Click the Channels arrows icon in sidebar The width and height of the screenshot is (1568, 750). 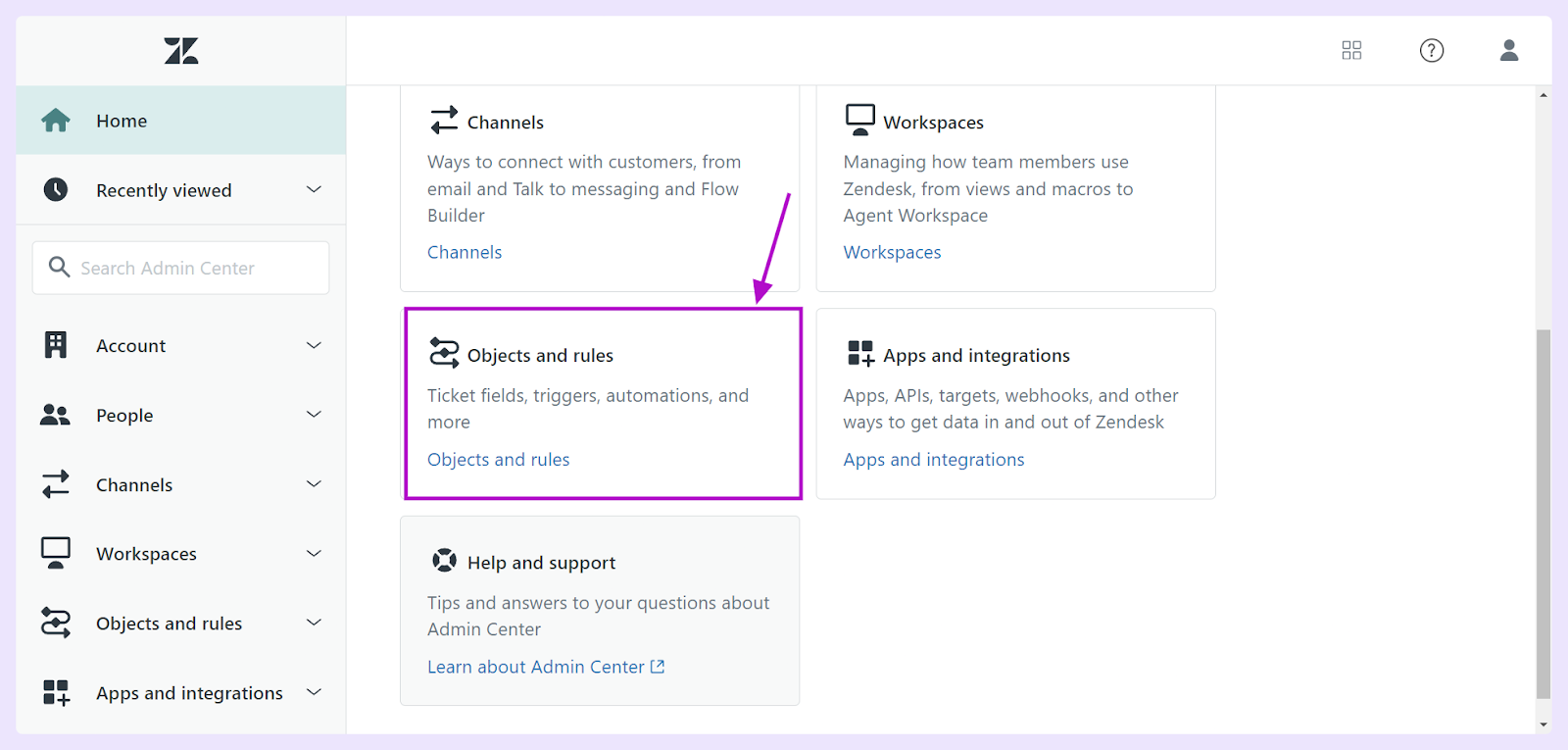(56, 484)
